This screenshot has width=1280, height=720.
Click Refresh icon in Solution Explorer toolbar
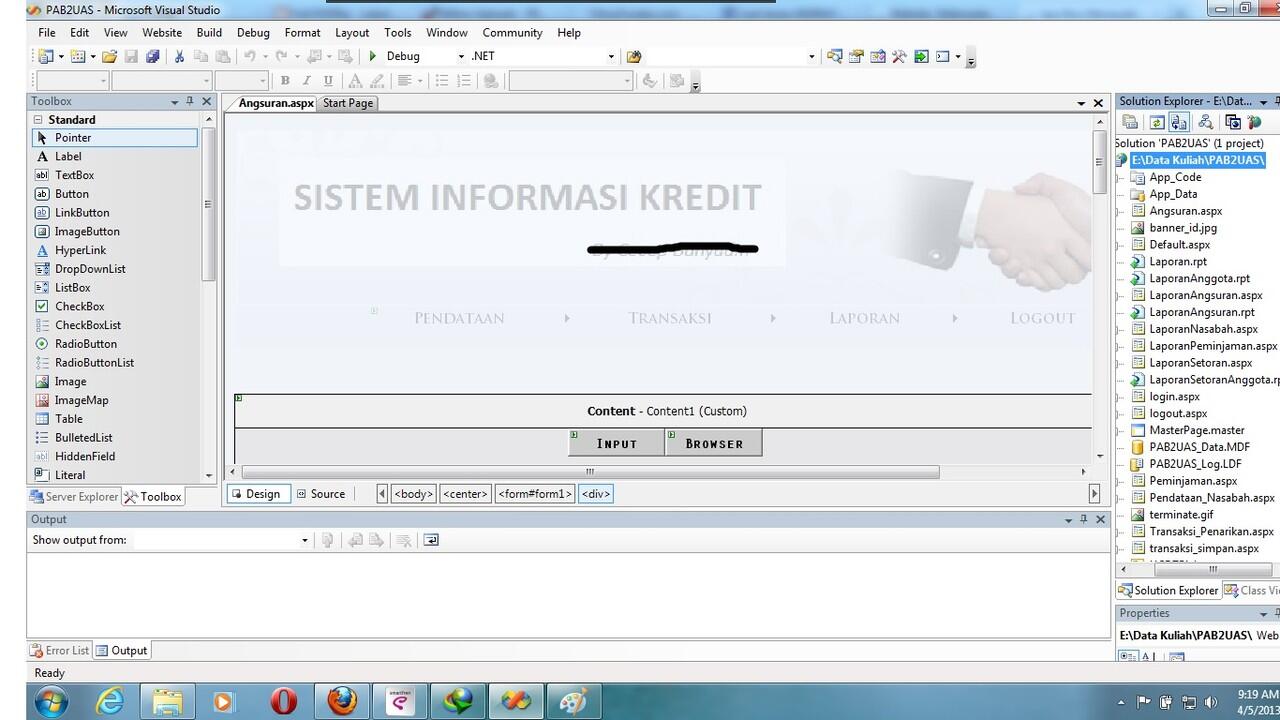[x=1157, y=122]
